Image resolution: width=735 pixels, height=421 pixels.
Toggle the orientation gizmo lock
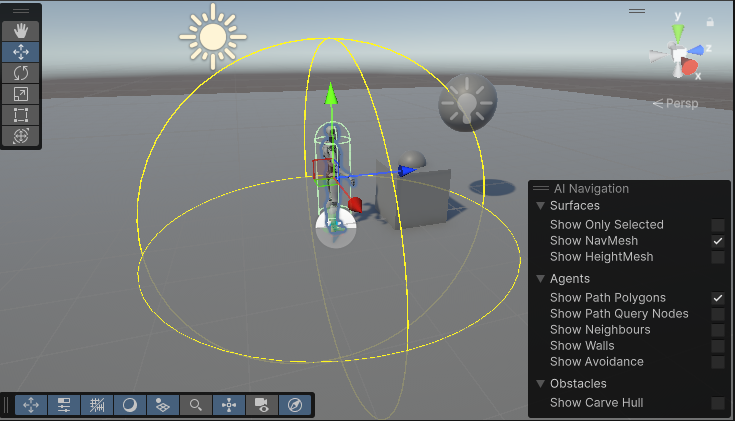click(x=710, y=22)
